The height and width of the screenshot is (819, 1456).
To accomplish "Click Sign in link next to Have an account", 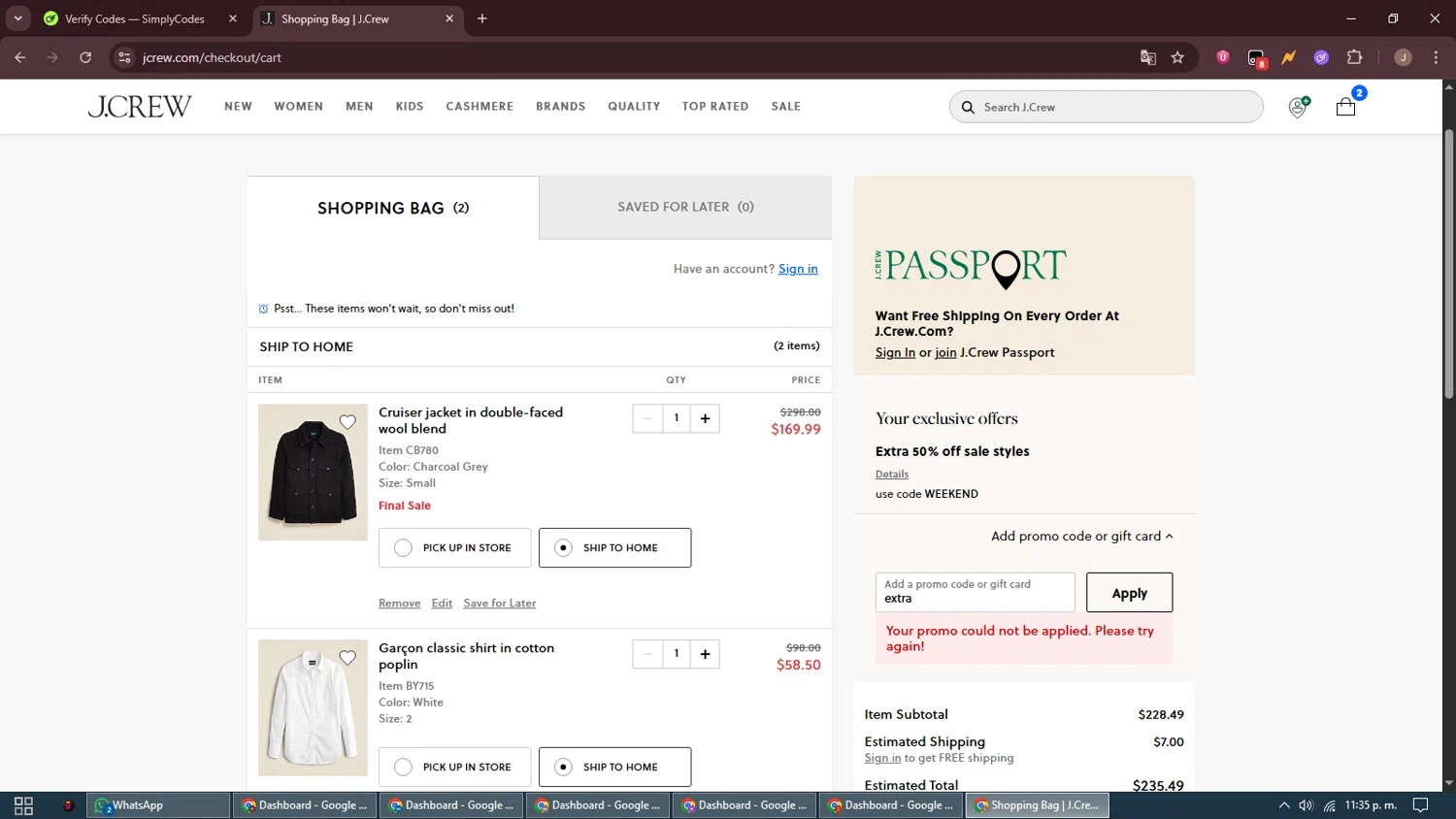I will [x=798, y=269].
